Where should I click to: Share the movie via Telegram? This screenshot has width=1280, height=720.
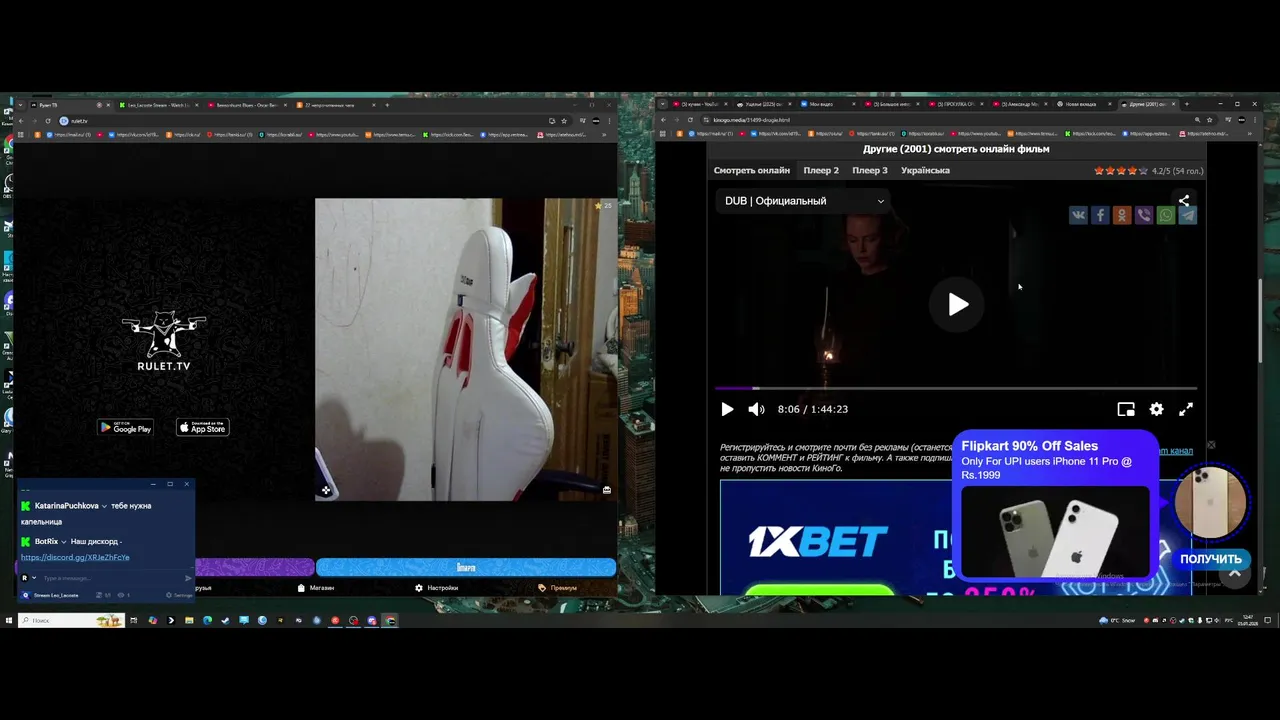coord(1188,215)
